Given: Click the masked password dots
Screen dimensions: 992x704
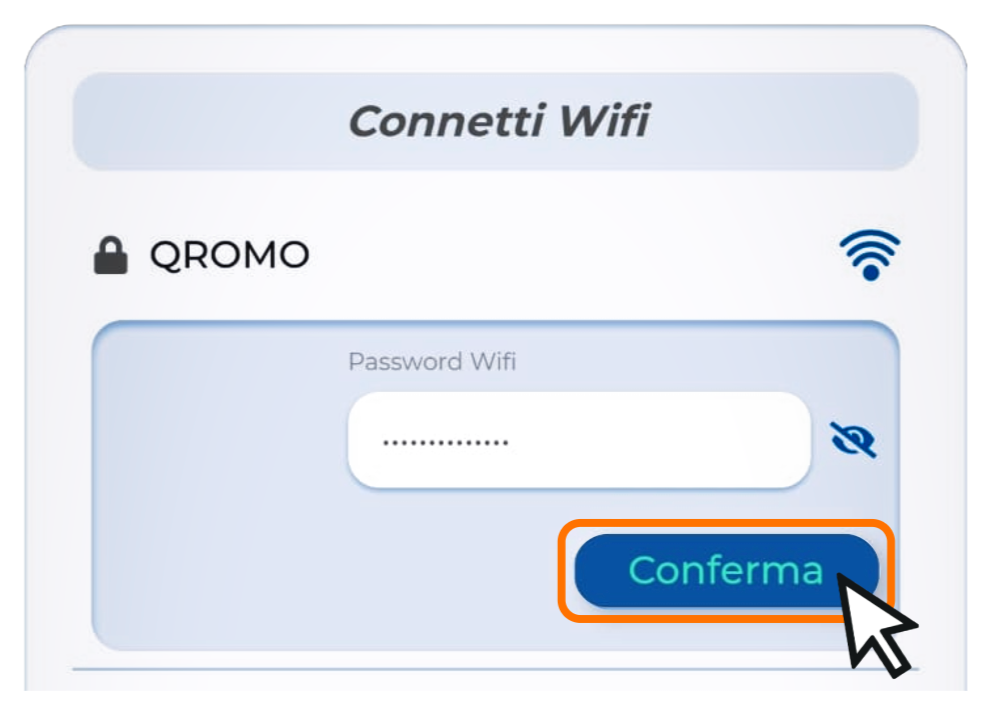Looking at the screenshot, I should 446,441.
